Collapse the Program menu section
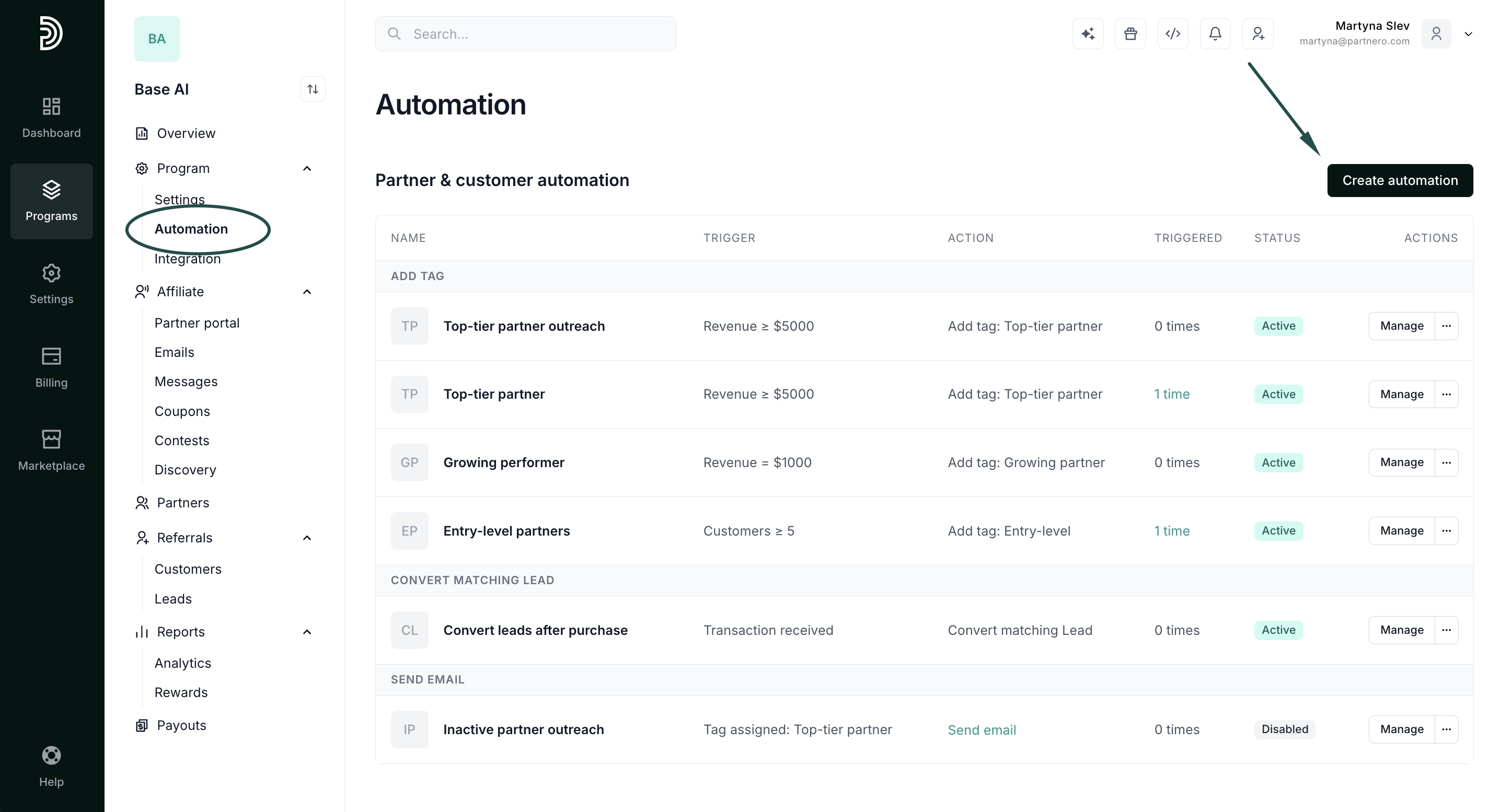This screenshot has width=1500, height=812. click(307, 169)
